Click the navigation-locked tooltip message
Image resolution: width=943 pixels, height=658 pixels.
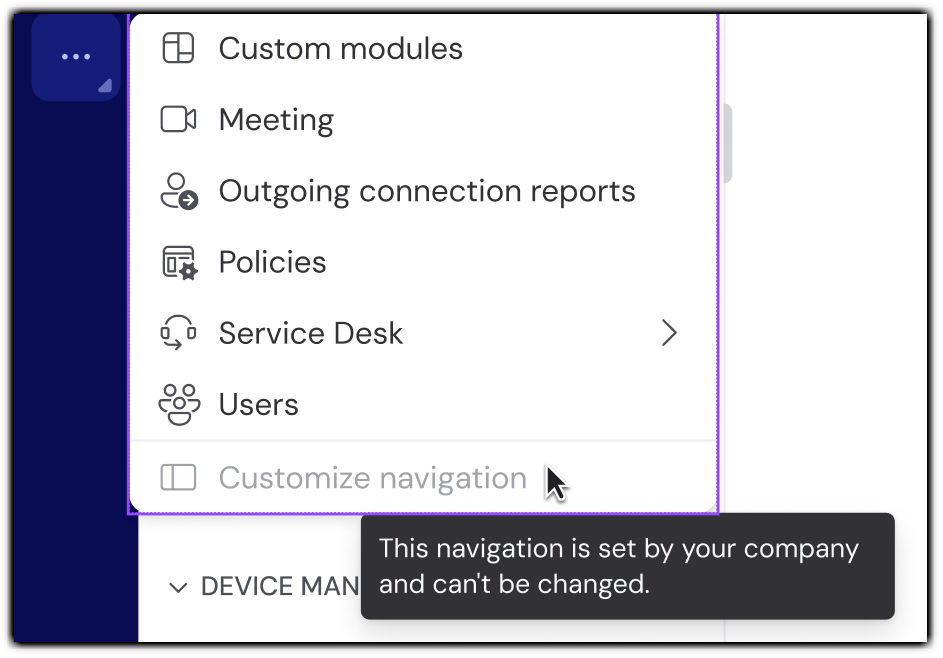(x=619, y=565)
